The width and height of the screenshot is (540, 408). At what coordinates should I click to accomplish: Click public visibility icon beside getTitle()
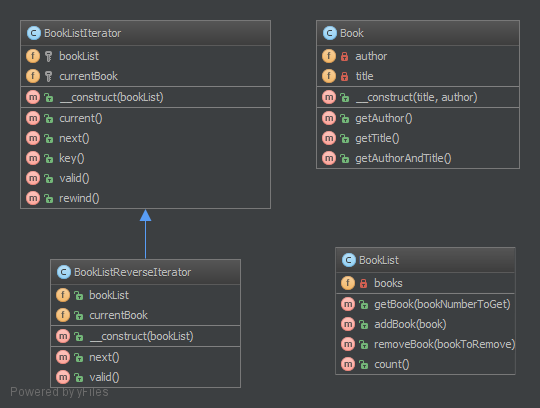pos(344,138)
